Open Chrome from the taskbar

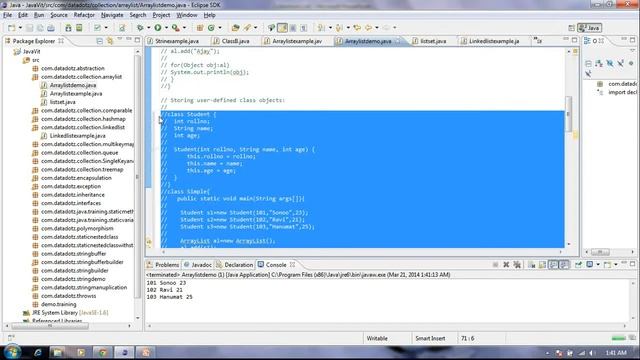(102, 352)
